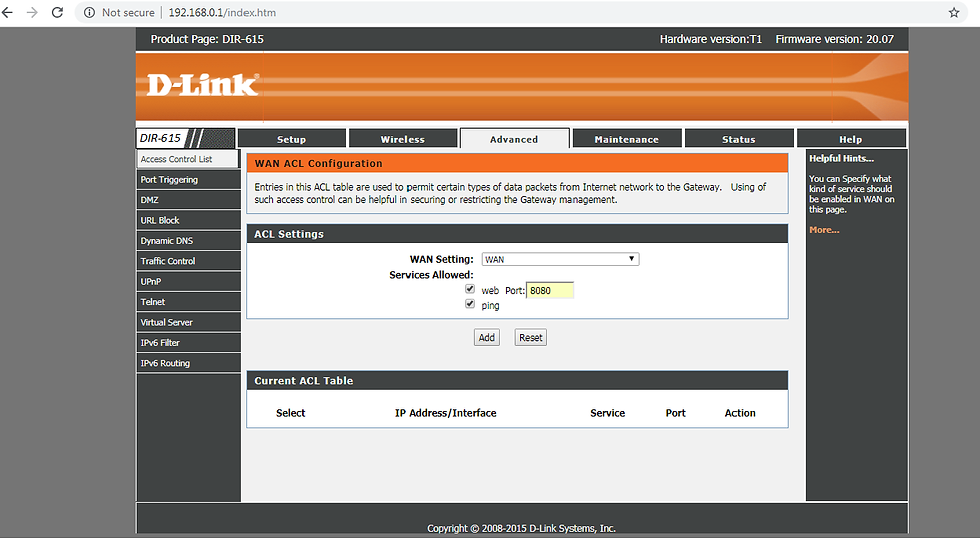980x545 pixels.
Task: Click the Reset button
Action: pos(531,338)
